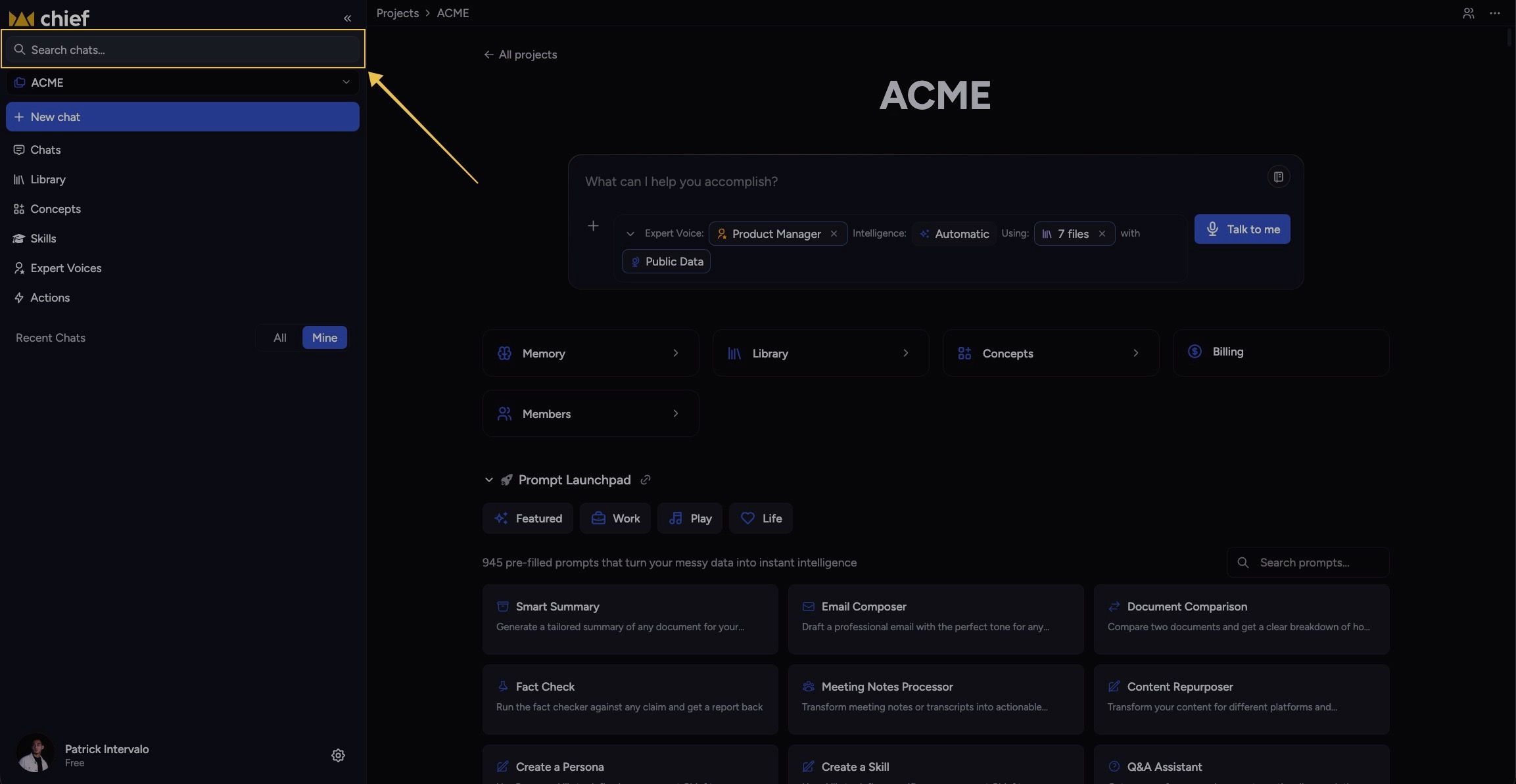This screenshot has height=784, width=1516.
Task: Show All recent chats
Action: [280, 338]
